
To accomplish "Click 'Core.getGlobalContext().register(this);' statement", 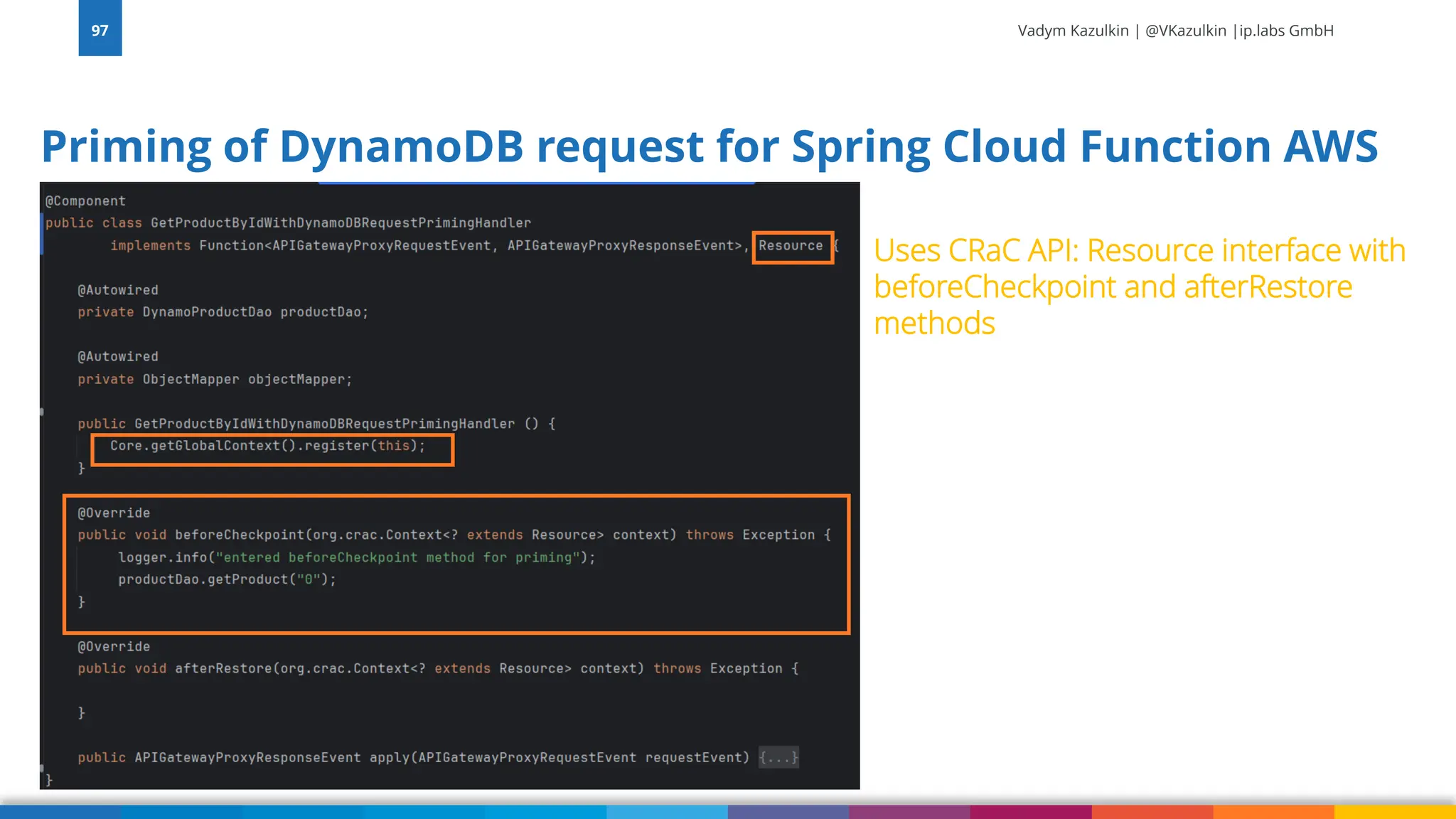I will click(267, 446).
